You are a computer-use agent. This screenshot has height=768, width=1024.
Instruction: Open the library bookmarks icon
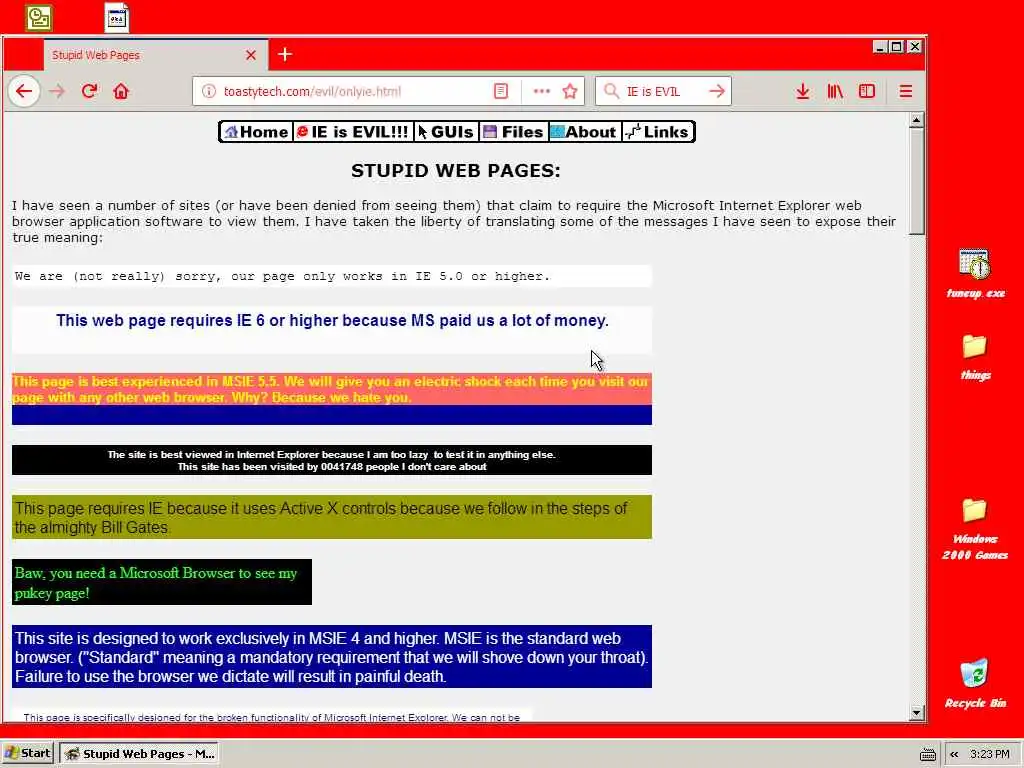(x=835, y=91)
